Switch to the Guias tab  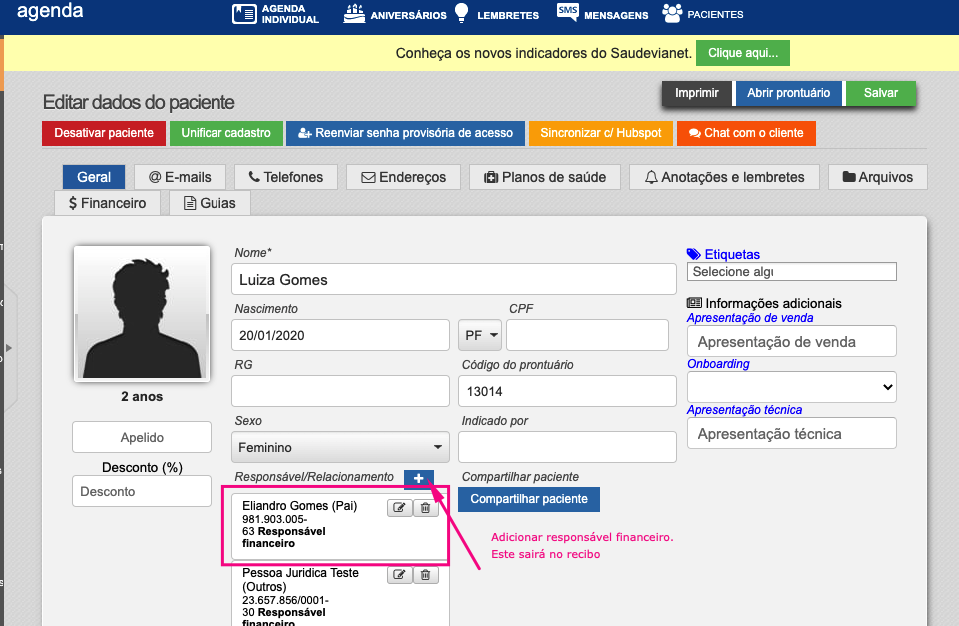pyautogui.click(x=210, y=203)
